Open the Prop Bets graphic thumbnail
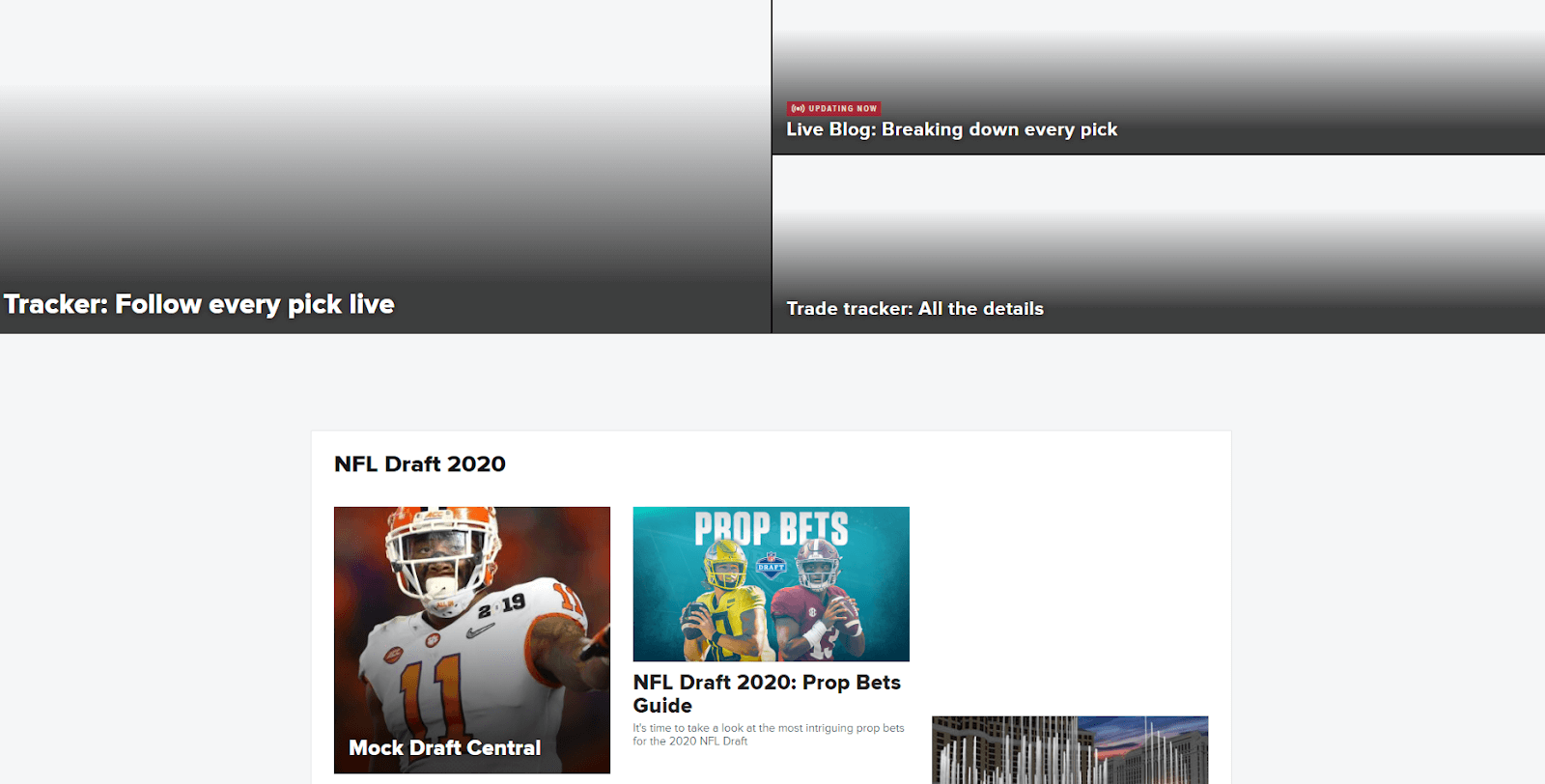1545x784 pixels. pyautogui.click(x=771, y=584)
